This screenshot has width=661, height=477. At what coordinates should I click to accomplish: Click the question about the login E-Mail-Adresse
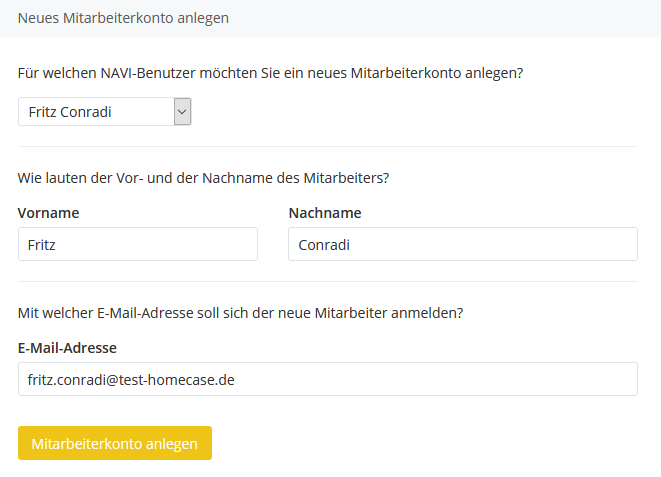[240, 313]
